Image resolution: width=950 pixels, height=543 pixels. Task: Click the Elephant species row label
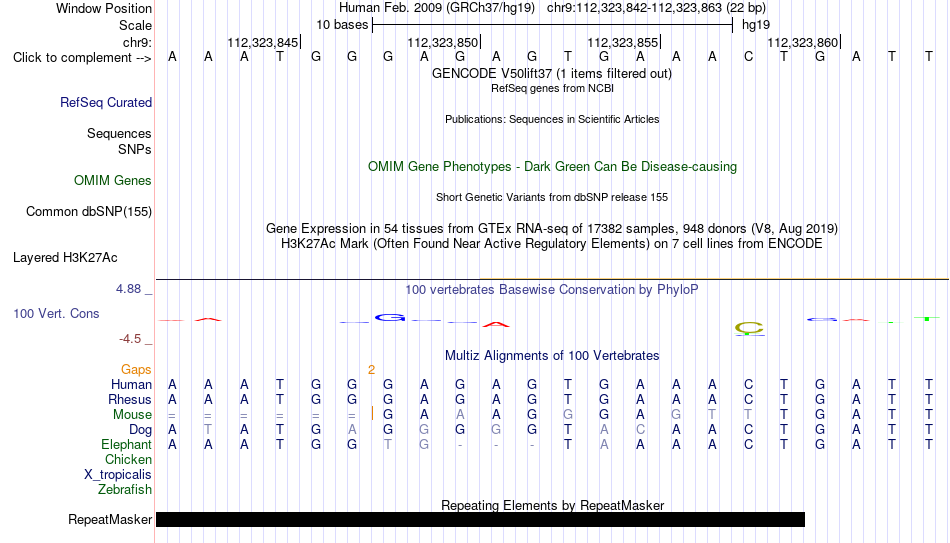tap(127, 444)
